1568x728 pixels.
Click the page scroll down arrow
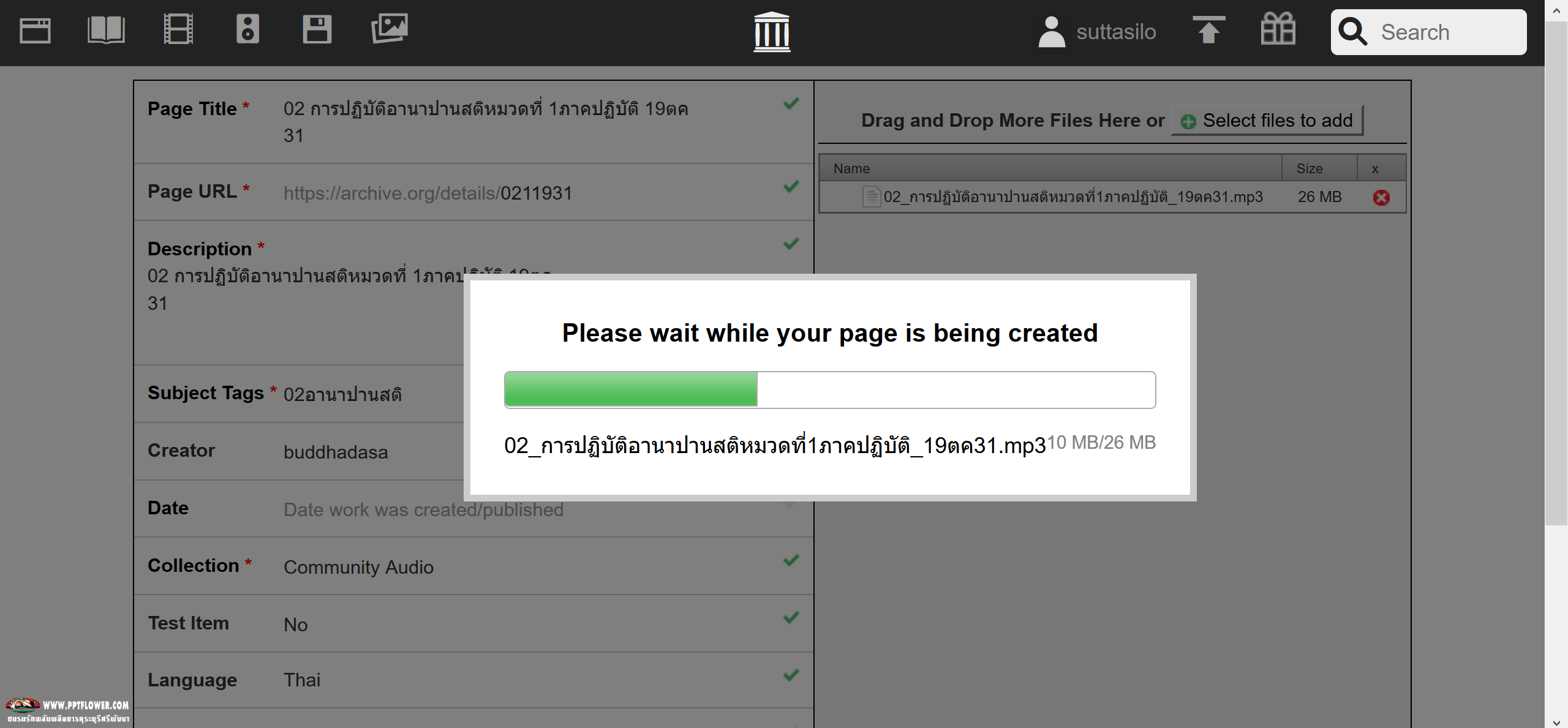[x=1556, y=722]
